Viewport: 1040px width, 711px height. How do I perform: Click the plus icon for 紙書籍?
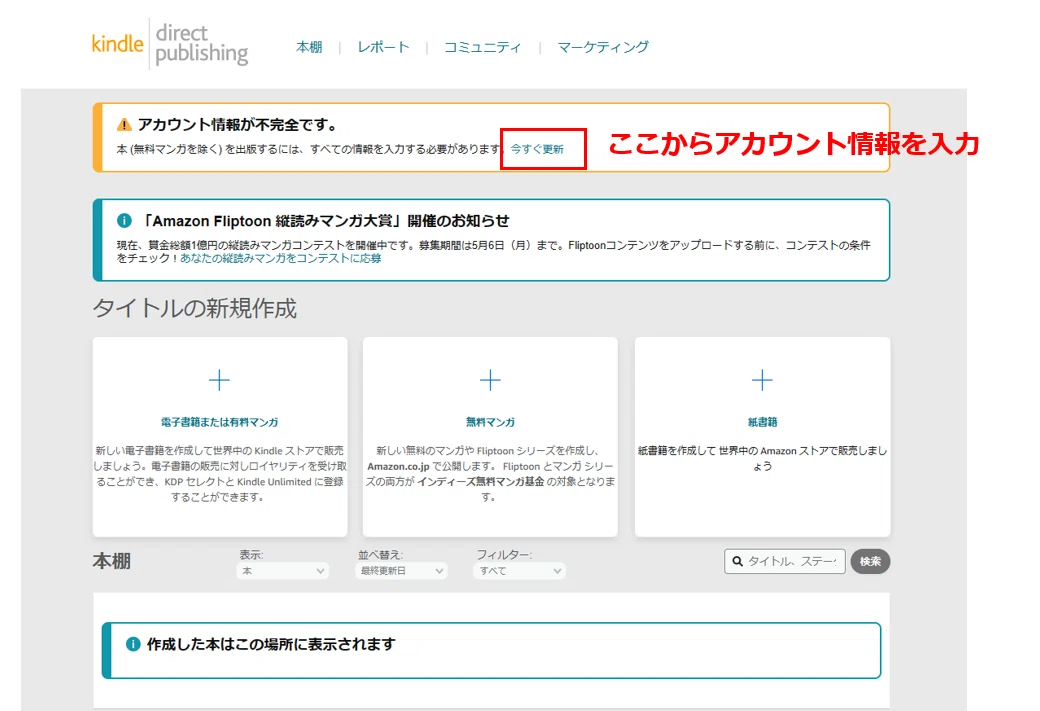(762, 380)
